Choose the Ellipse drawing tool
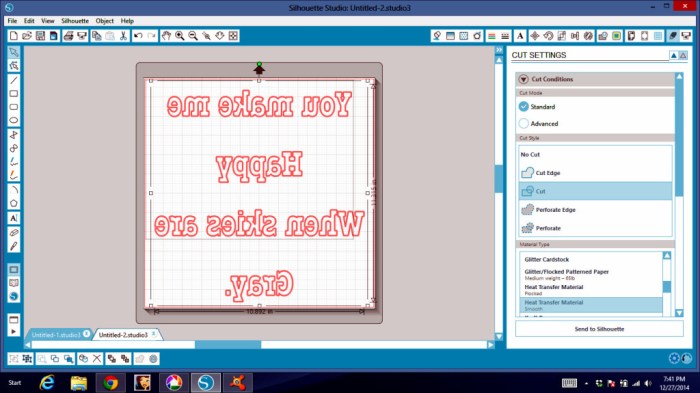This screenshot has height=393, width=700. click(x=13, y=120)
